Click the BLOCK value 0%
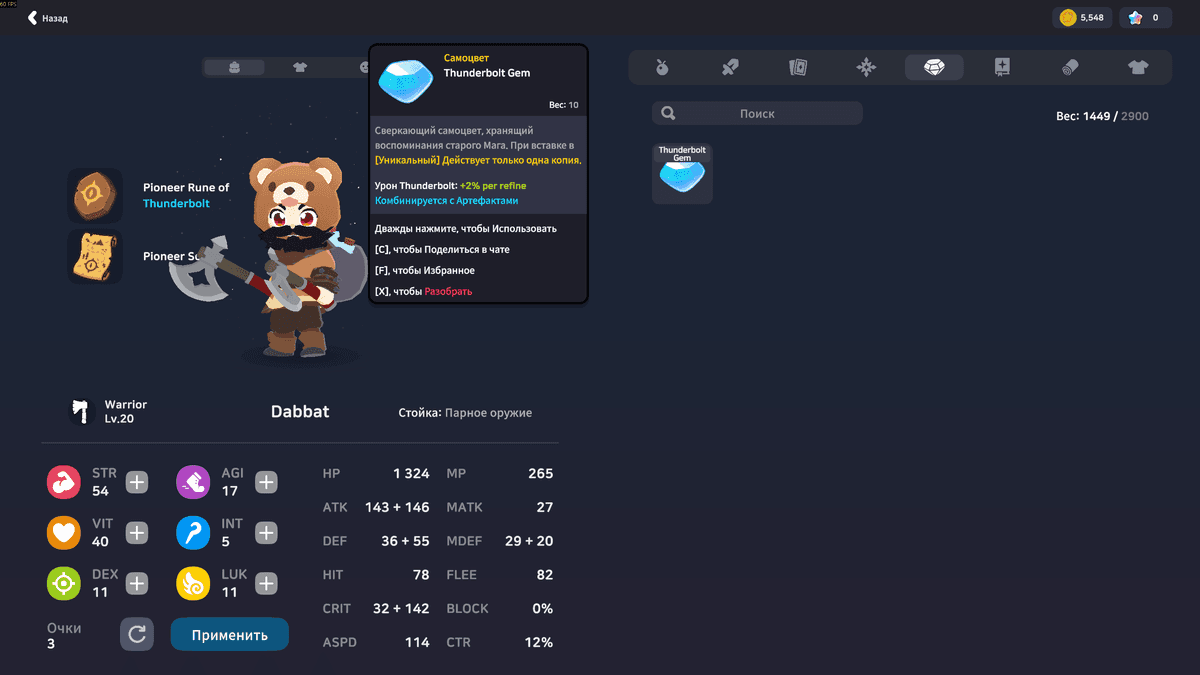1200x675 pixels. 543,608
